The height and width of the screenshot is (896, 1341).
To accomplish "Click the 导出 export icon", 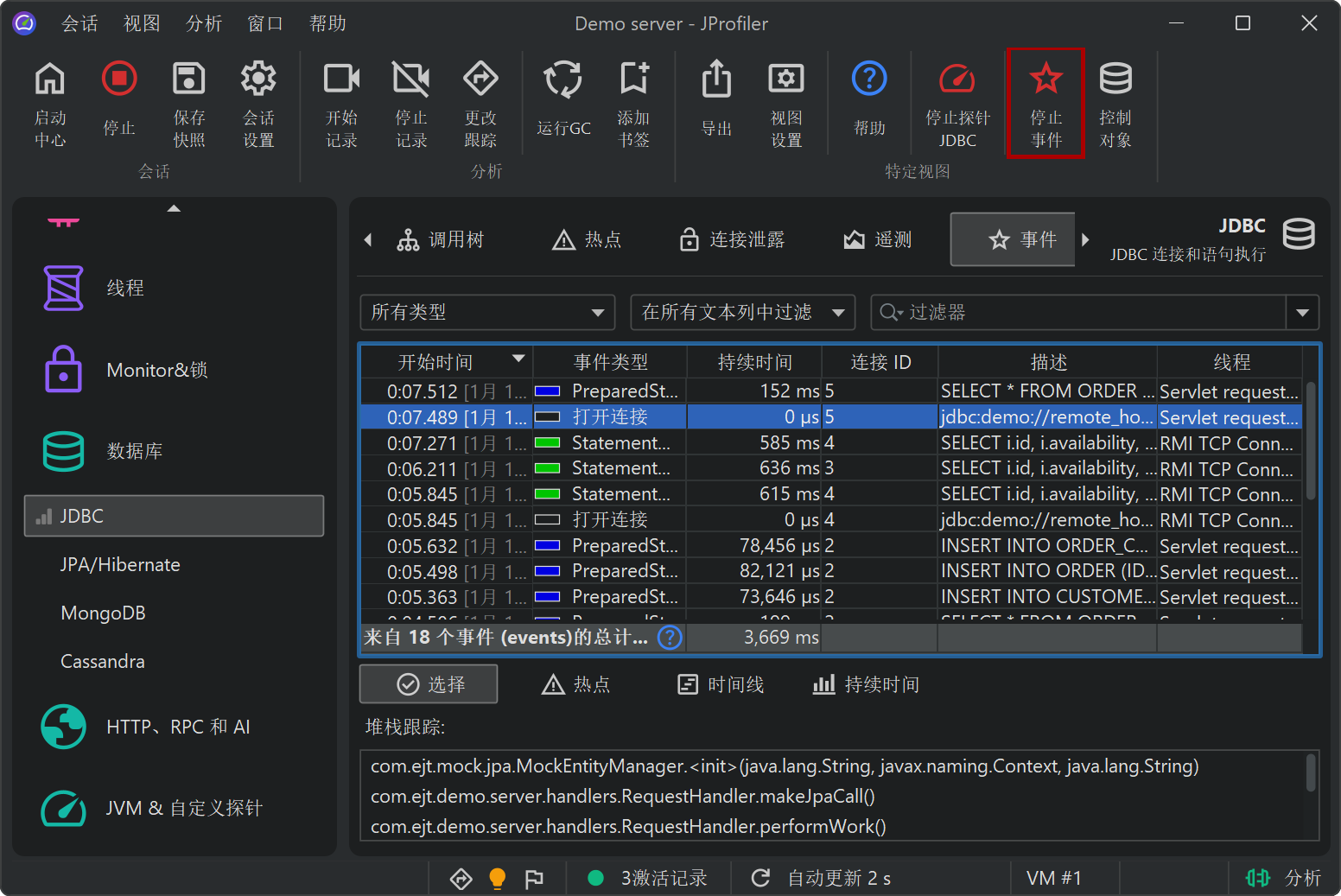I will [x=716, y=80].
